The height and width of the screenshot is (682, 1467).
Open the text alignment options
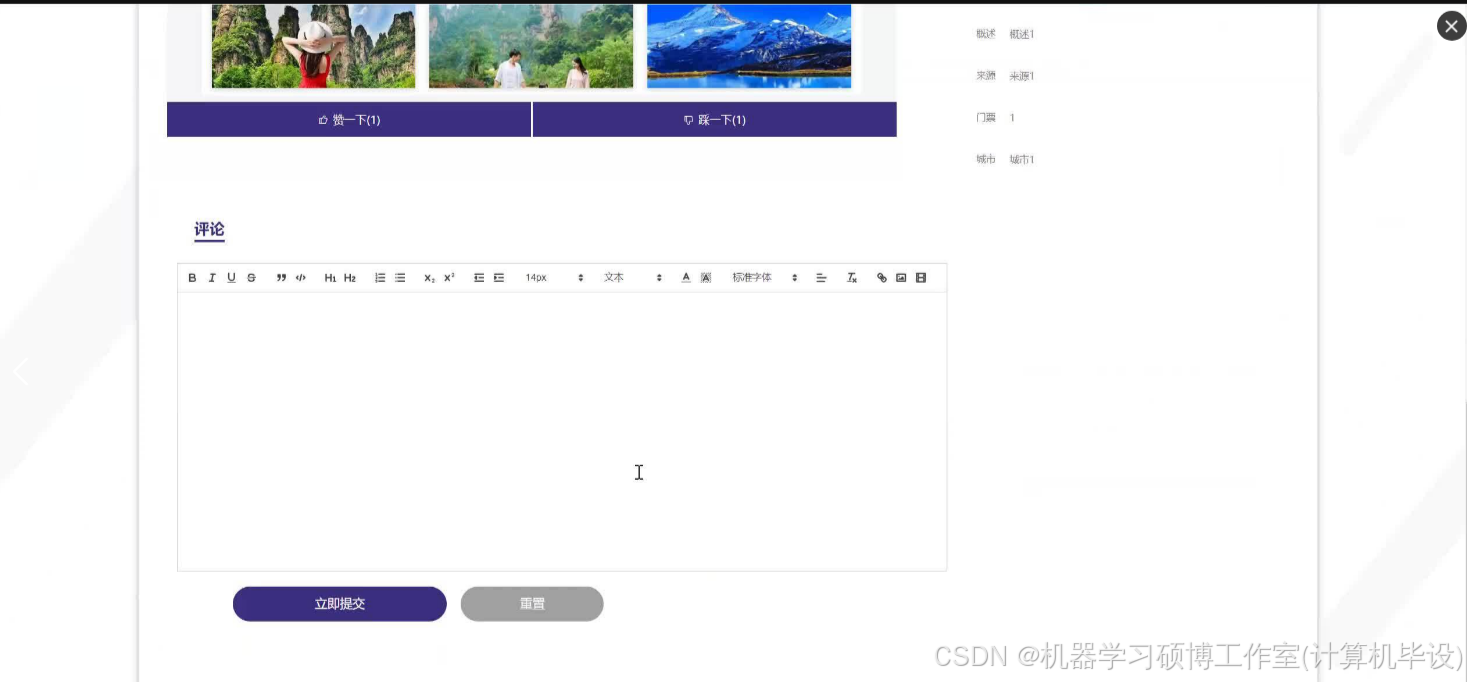tap(821, 278)
